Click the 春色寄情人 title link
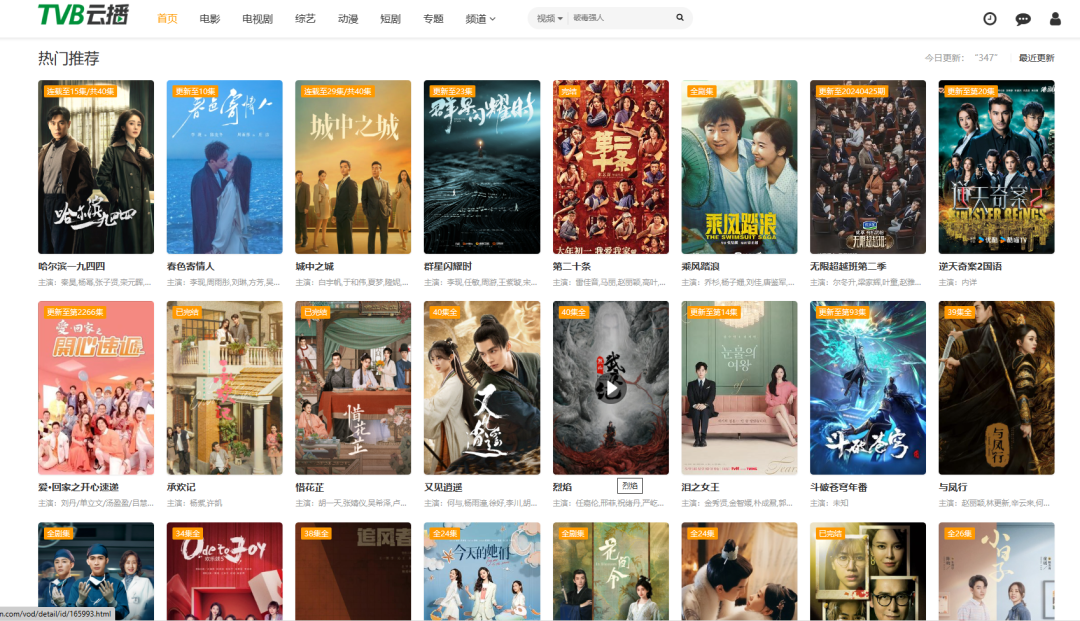The image size is (1080, 621). [x=191, y=266]
